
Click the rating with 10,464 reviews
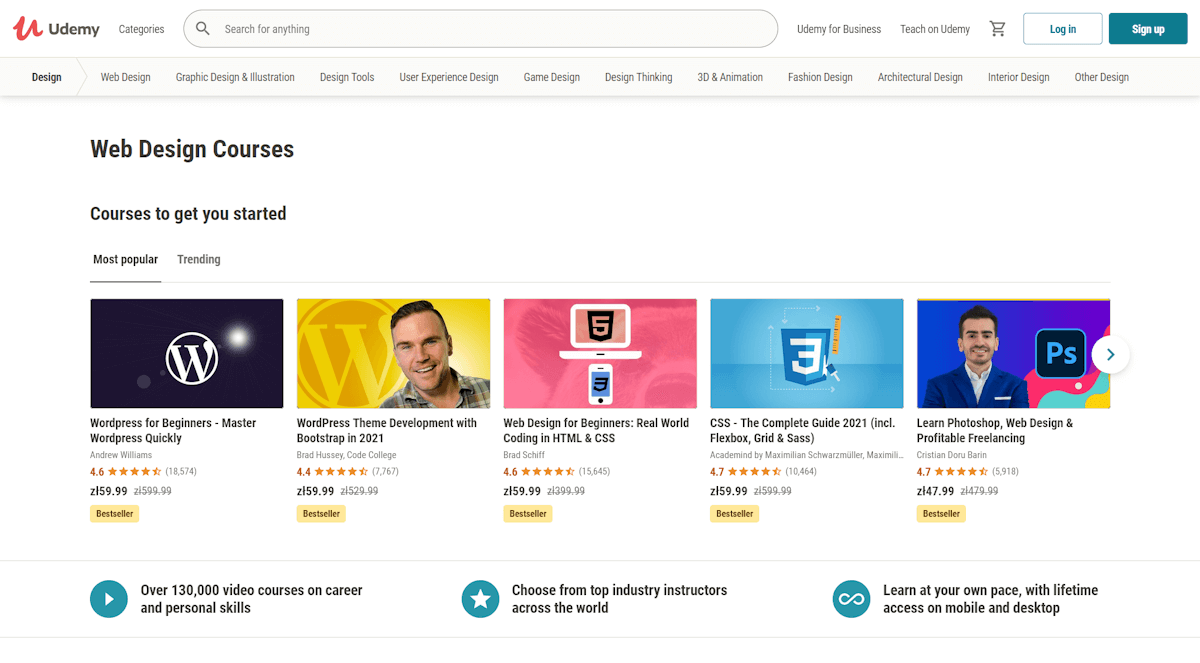tap(763, 471)
